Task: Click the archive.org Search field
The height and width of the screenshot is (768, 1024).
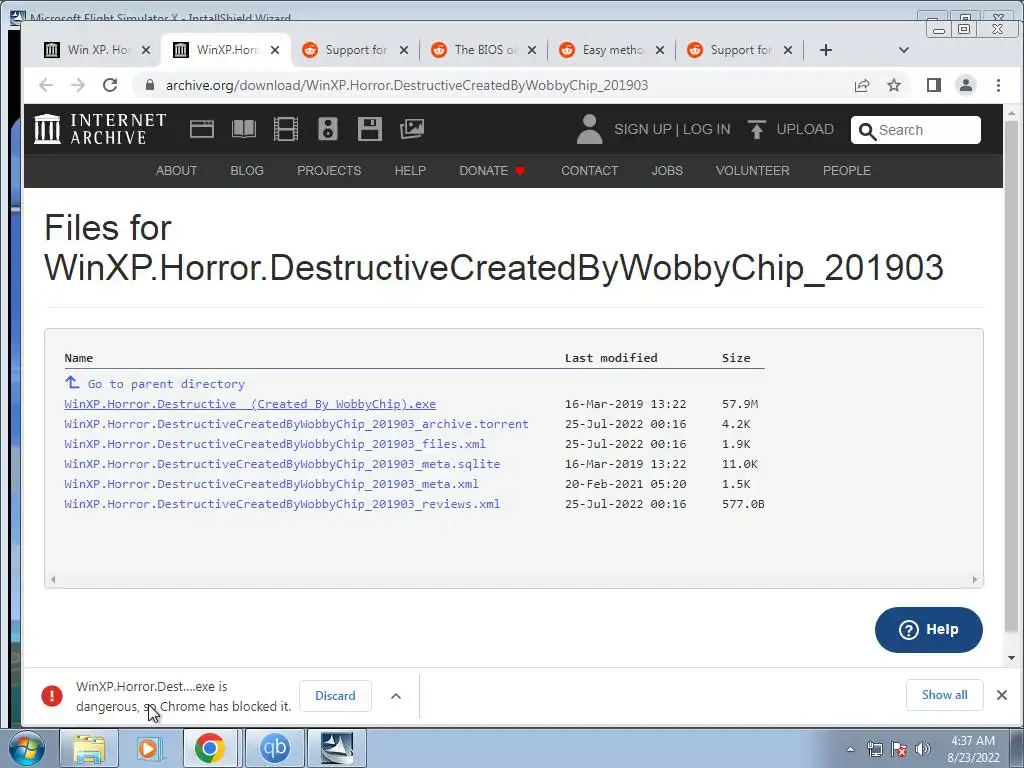Action: [x=916, y=130]
